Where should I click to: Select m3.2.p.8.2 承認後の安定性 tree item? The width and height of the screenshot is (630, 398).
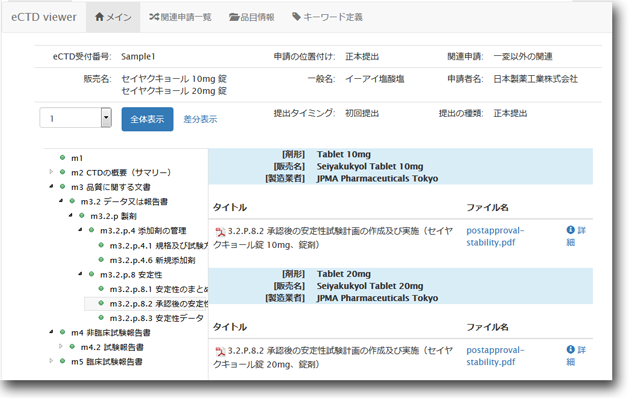pyautogui.click(x=159, y=304)
